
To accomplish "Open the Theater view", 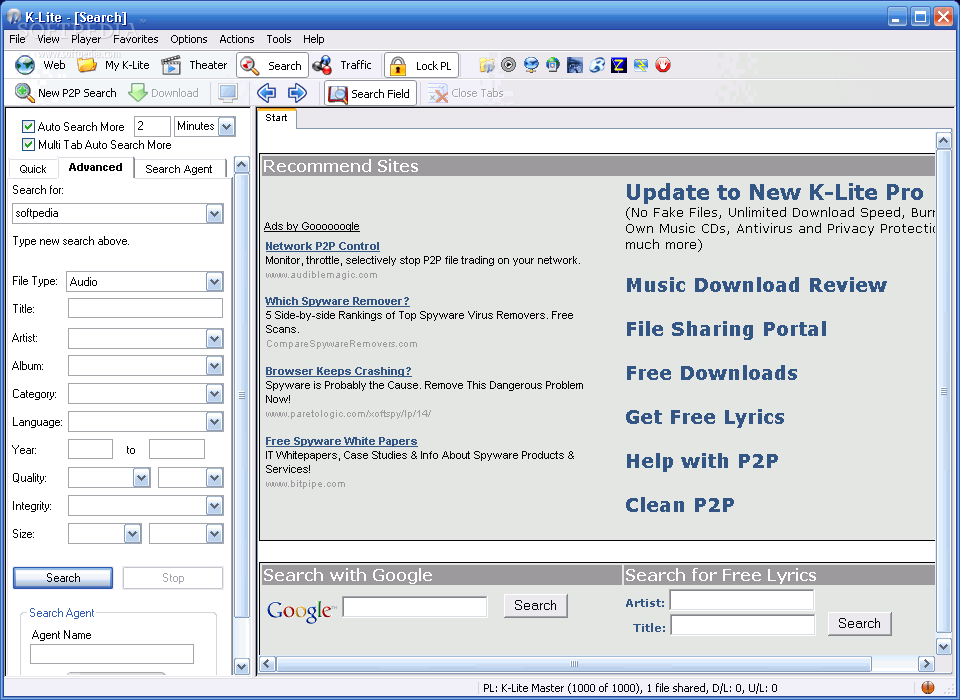I will [193, 65].
